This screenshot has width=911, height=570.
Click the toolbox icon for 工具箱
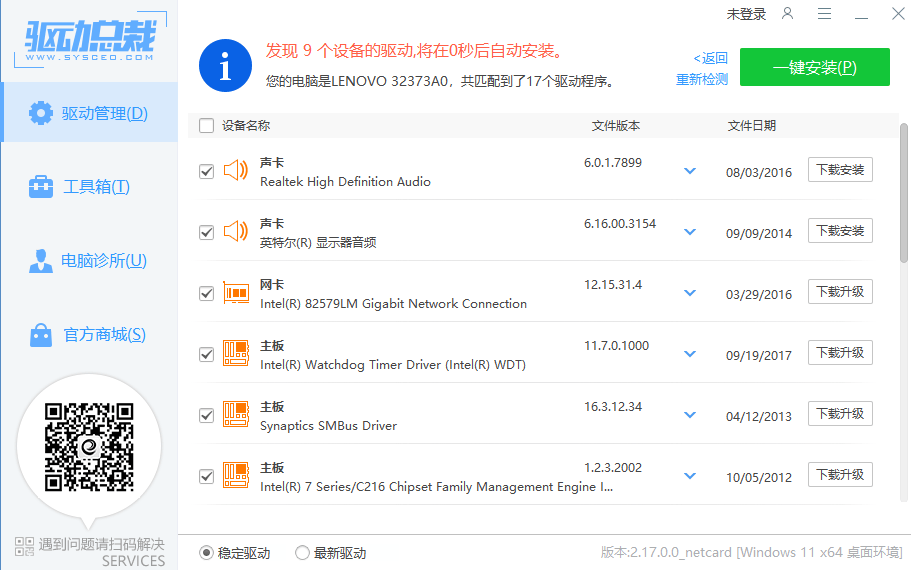pos(41,187)
